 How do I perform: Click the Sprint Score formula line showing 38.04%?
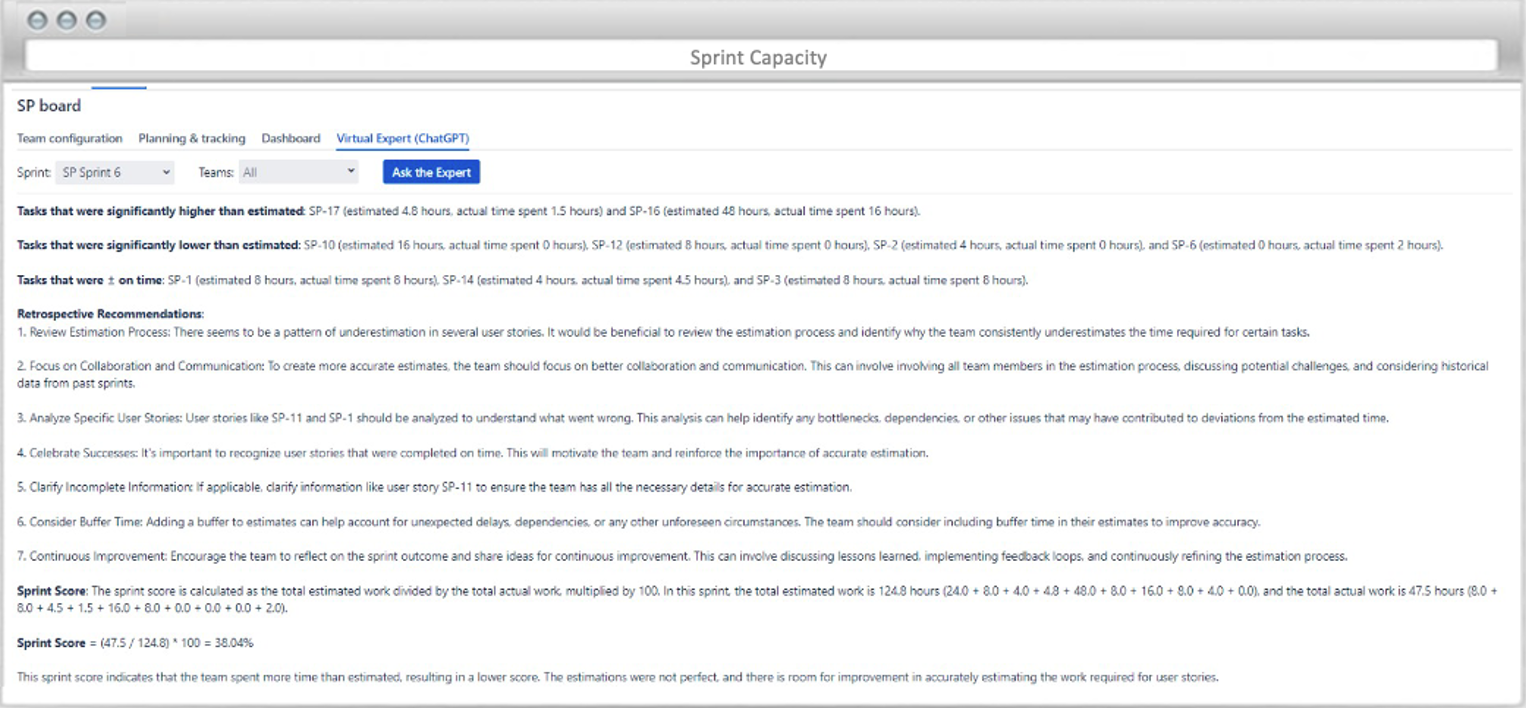tap(135, 642)
